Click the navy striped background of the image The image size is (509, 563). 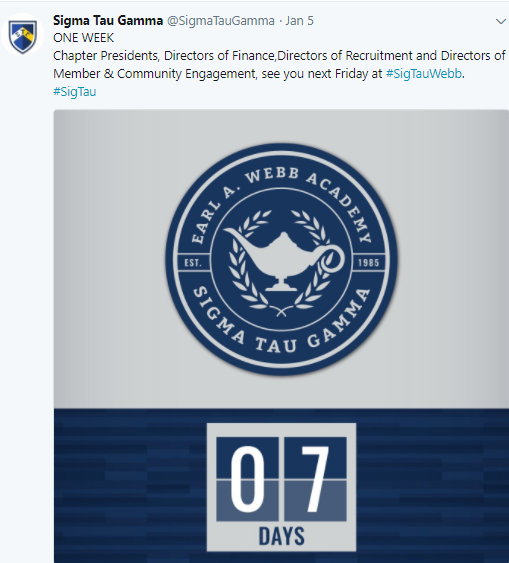pos(129,485)
